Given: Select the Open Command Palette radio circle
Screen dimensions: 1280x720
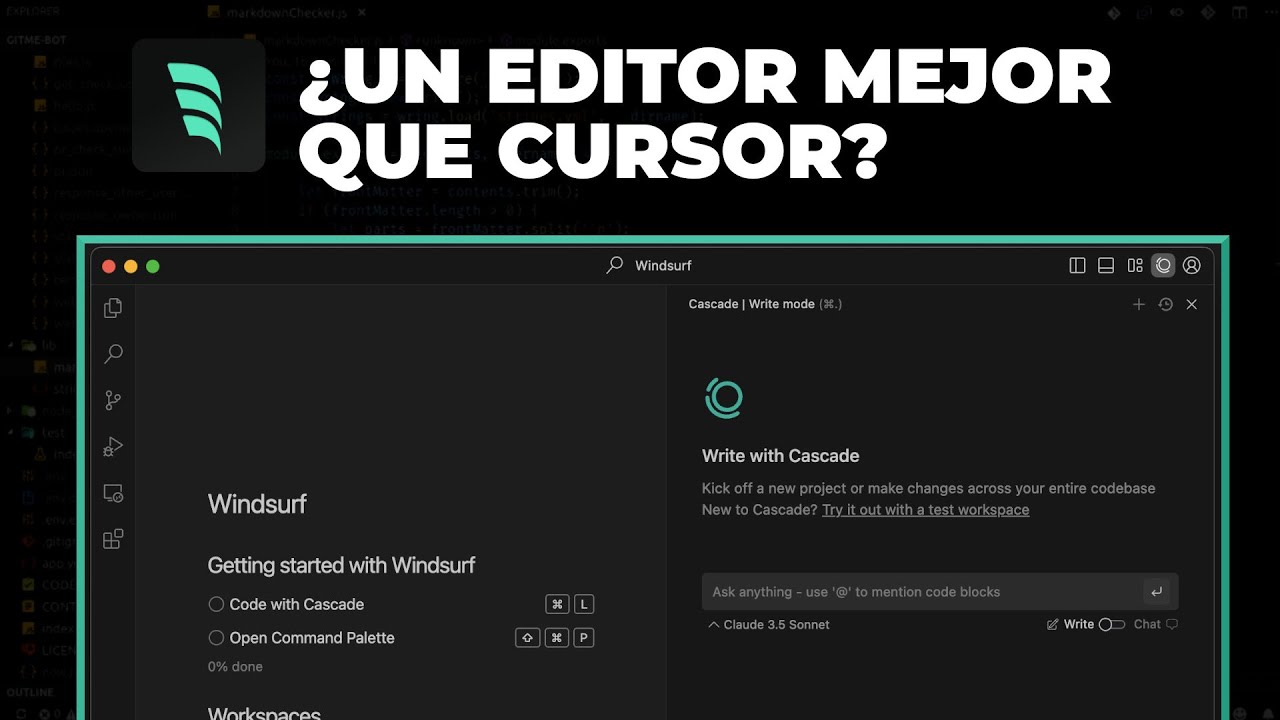Looking at the screenshot, I should coord(216,637).
